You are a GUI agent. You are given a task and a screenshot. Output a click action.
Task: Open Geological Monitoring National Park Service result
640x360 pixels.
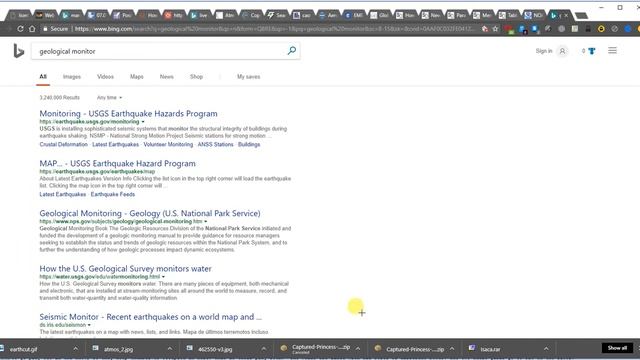[x=150, y=213]
